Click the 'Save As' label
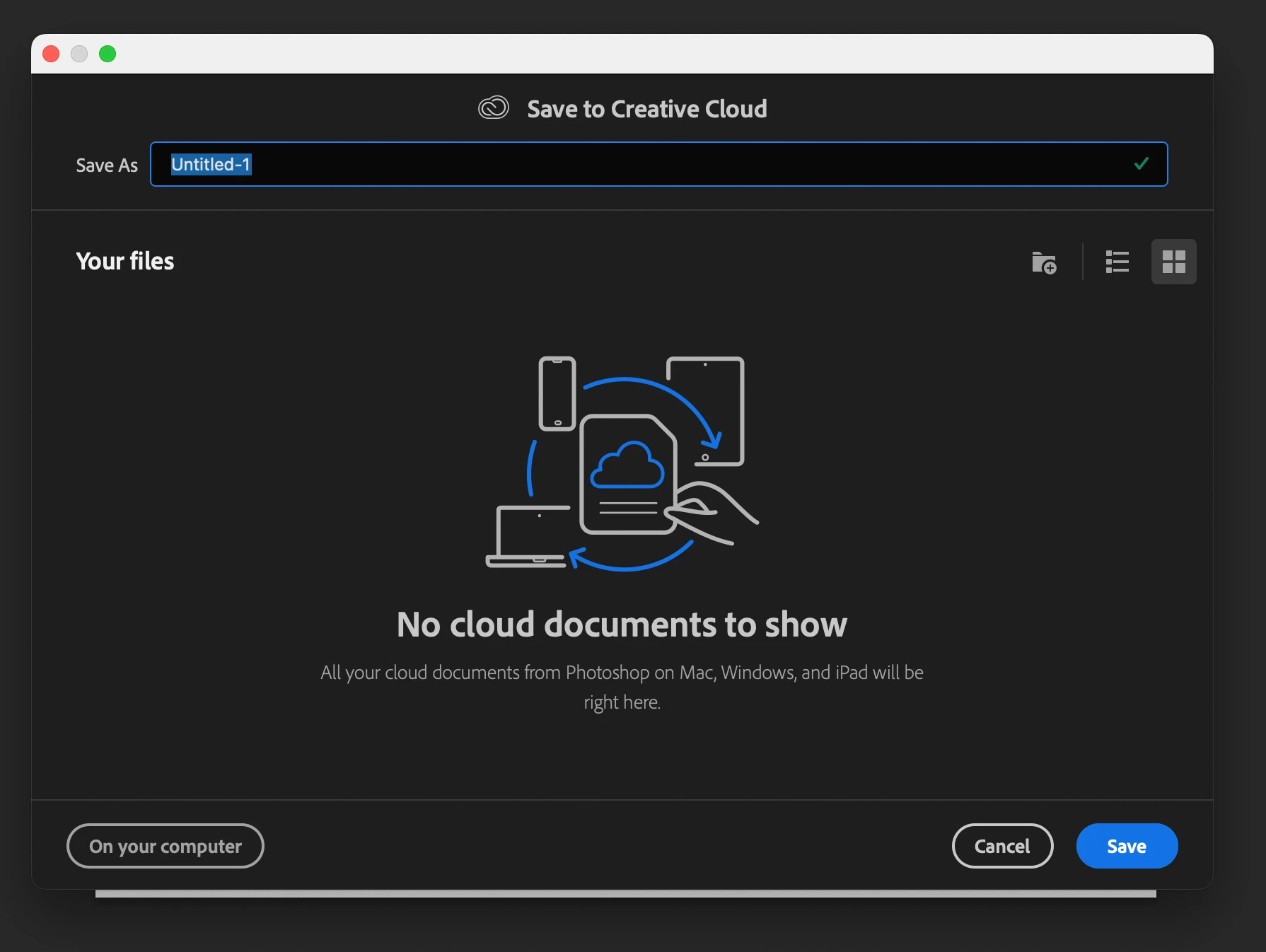 (x=107, y=166)
